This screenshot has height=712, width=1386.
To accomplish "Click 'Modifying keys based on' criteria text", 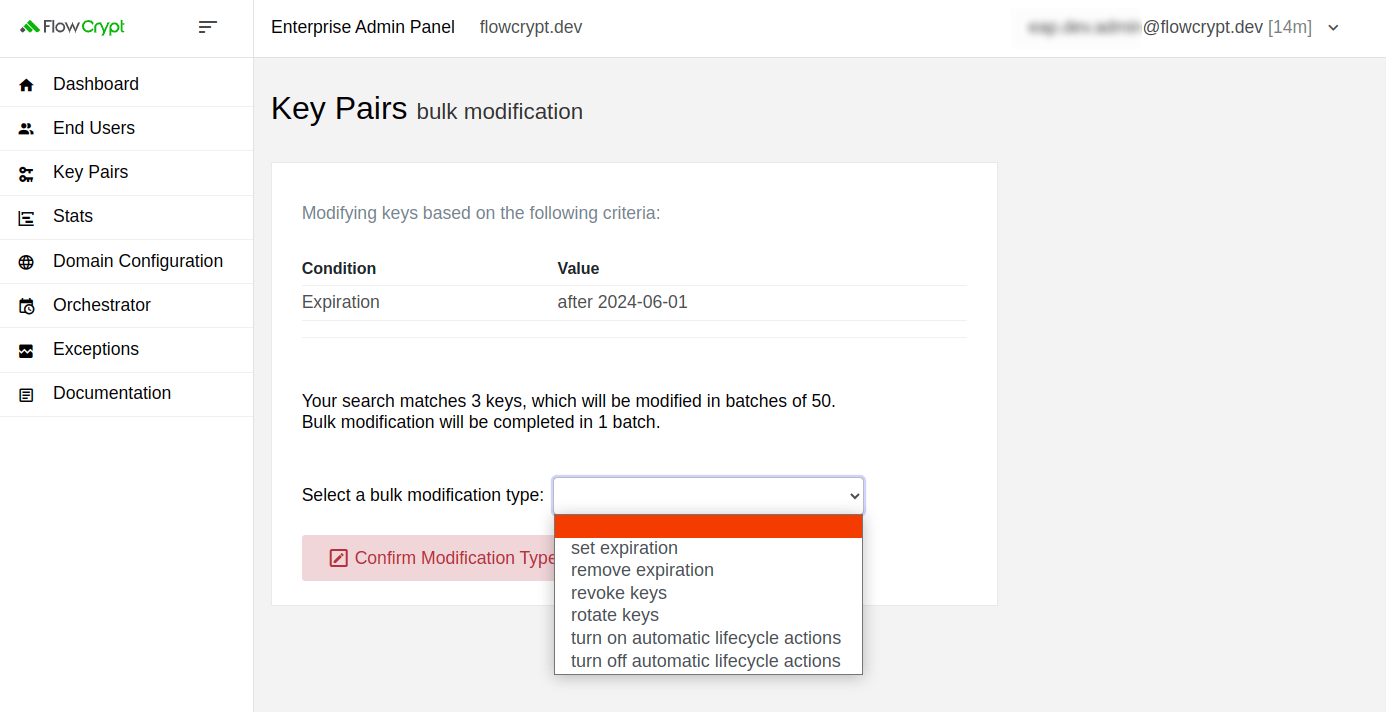I will pyautogui.click(x=481, y=213).
